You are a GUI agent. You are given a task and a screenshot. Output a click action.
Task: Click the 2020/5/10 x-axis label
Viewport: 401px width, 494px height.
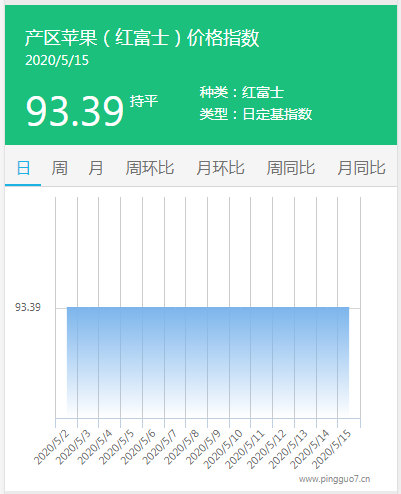coord(223,449)
